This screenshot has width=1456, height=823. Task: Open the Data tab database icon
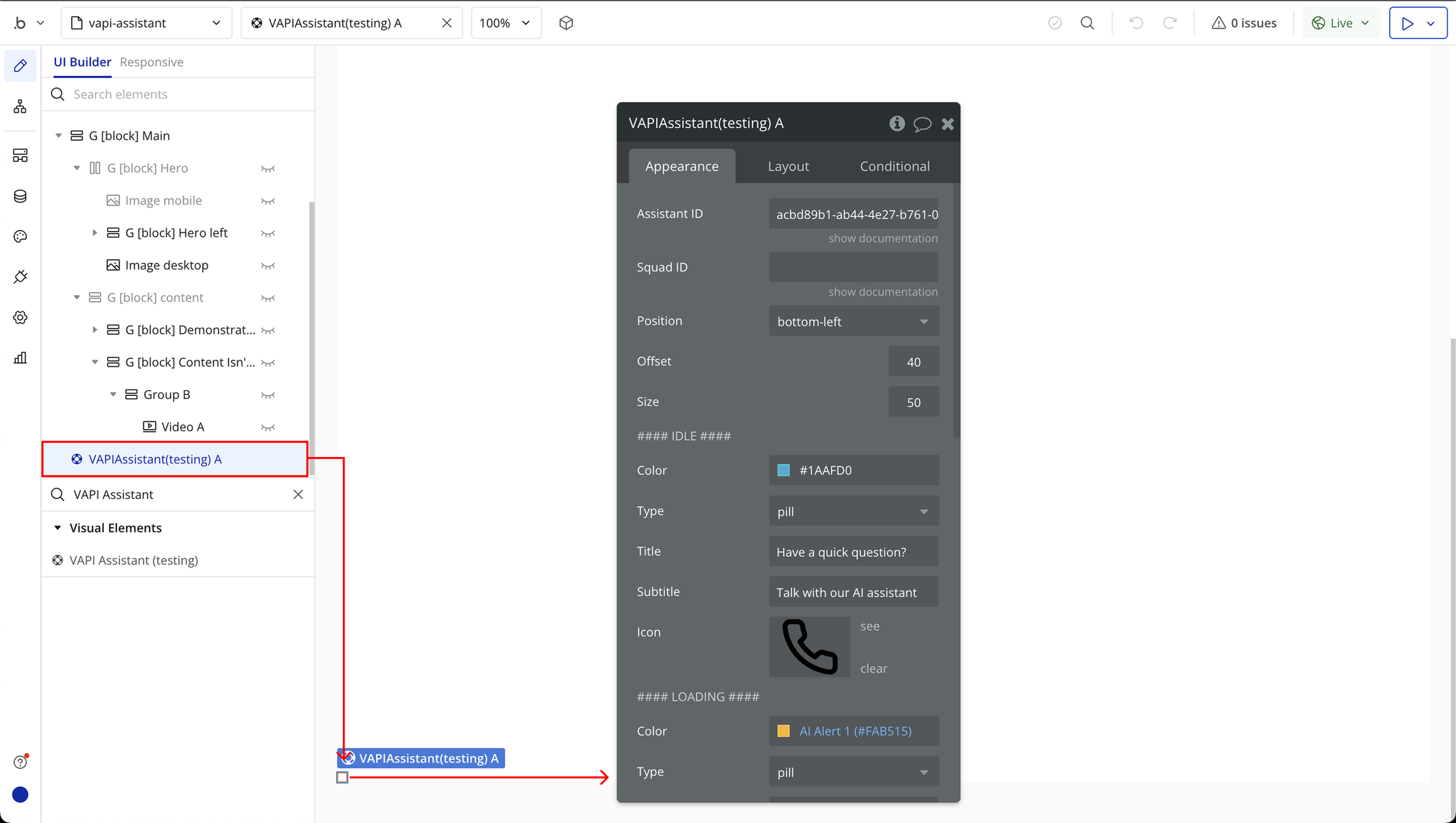(20, 196)
